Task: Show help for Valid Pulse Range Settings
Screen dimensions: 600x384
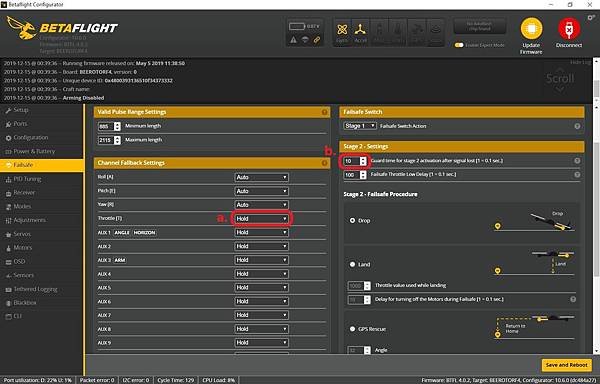Action: [324, 112]
